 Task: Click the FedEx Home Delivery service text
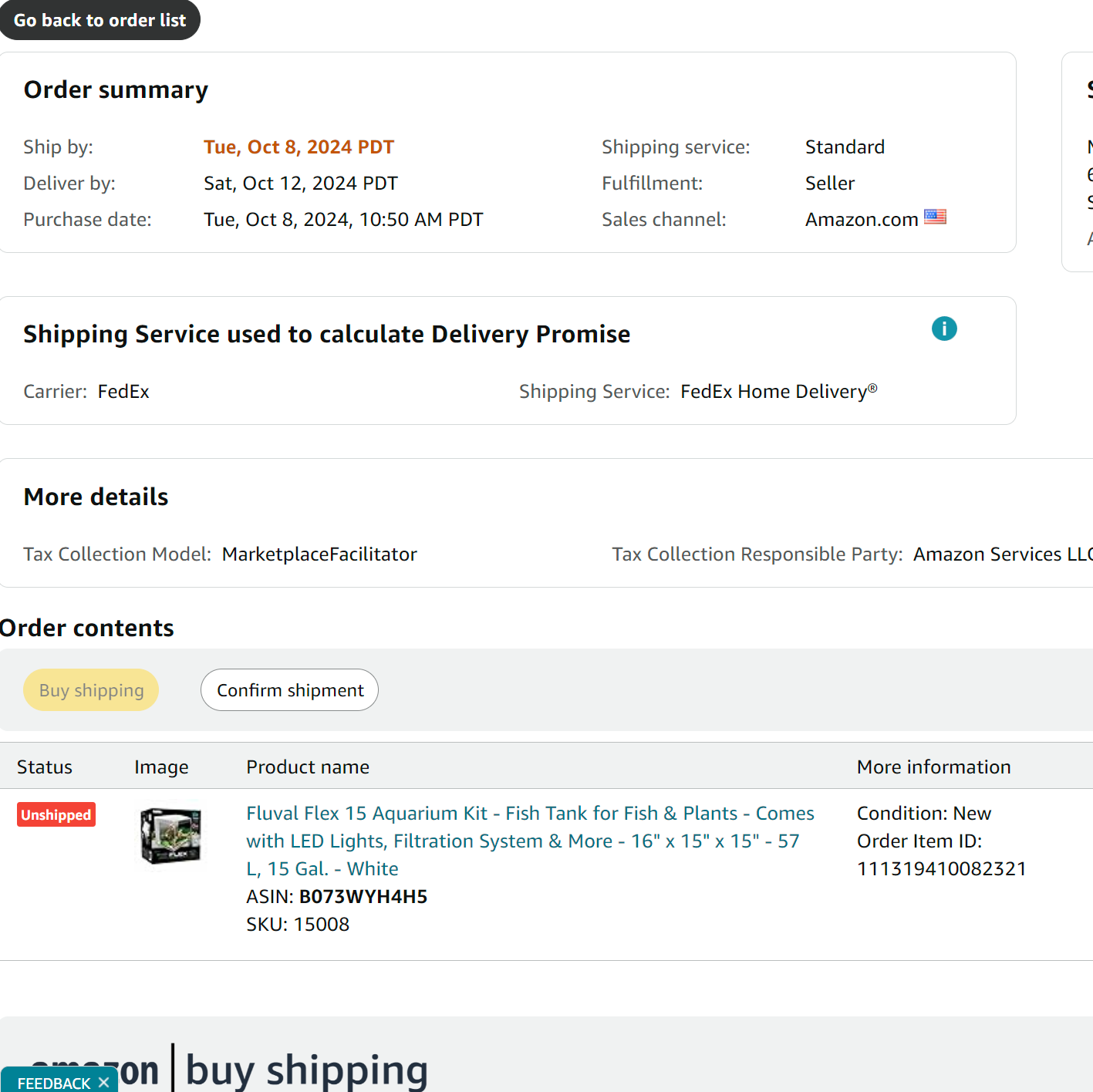779,391
